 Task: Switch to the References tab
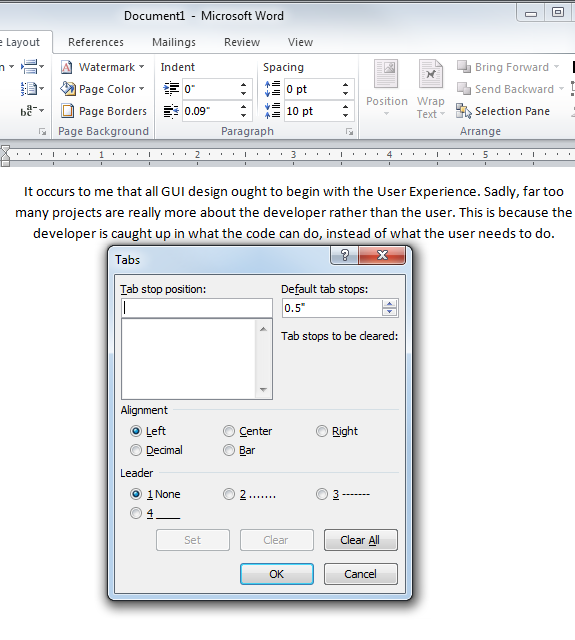pos(96,42)
